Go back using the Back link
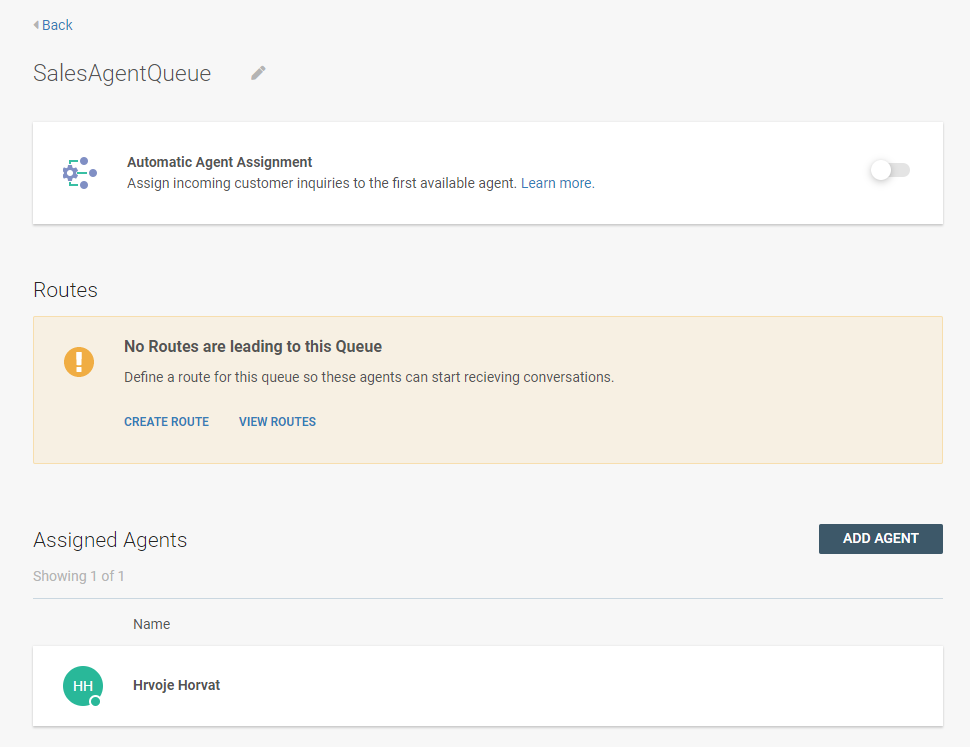 pos(57,25)
